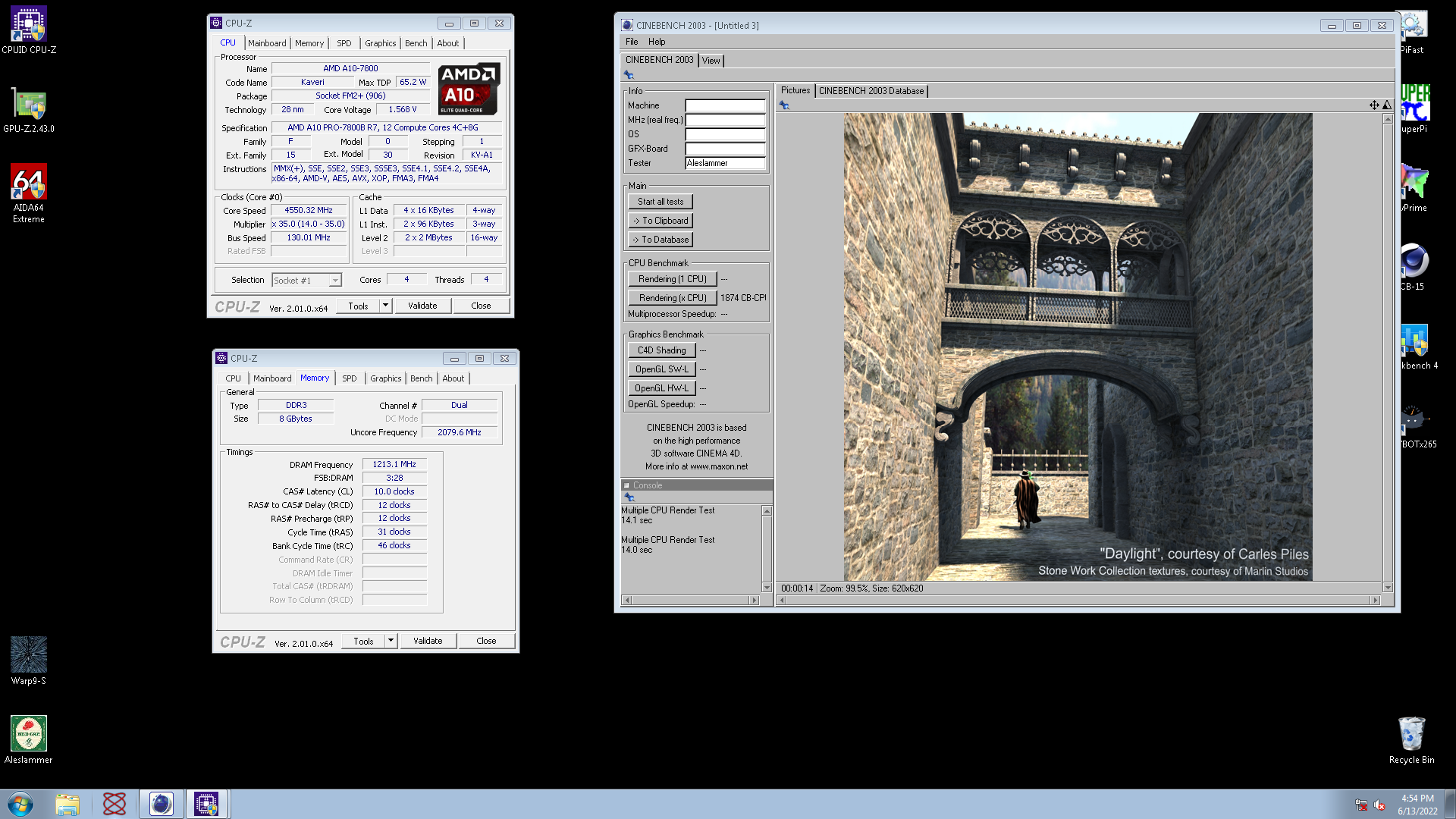Open the SuperPi desktop icon

point(1415,108)
